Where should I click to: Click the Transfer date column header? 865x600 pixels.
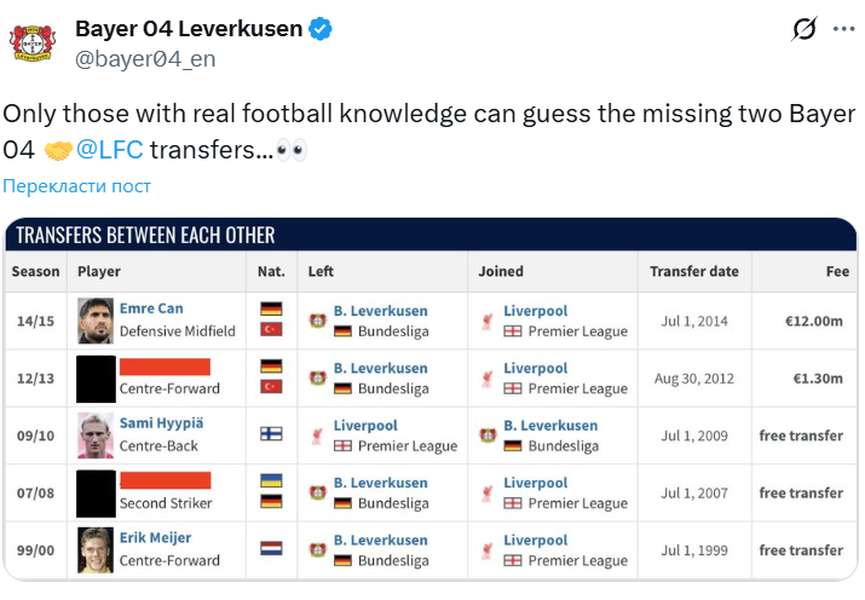pyautogui.click(x=694, y=271)
